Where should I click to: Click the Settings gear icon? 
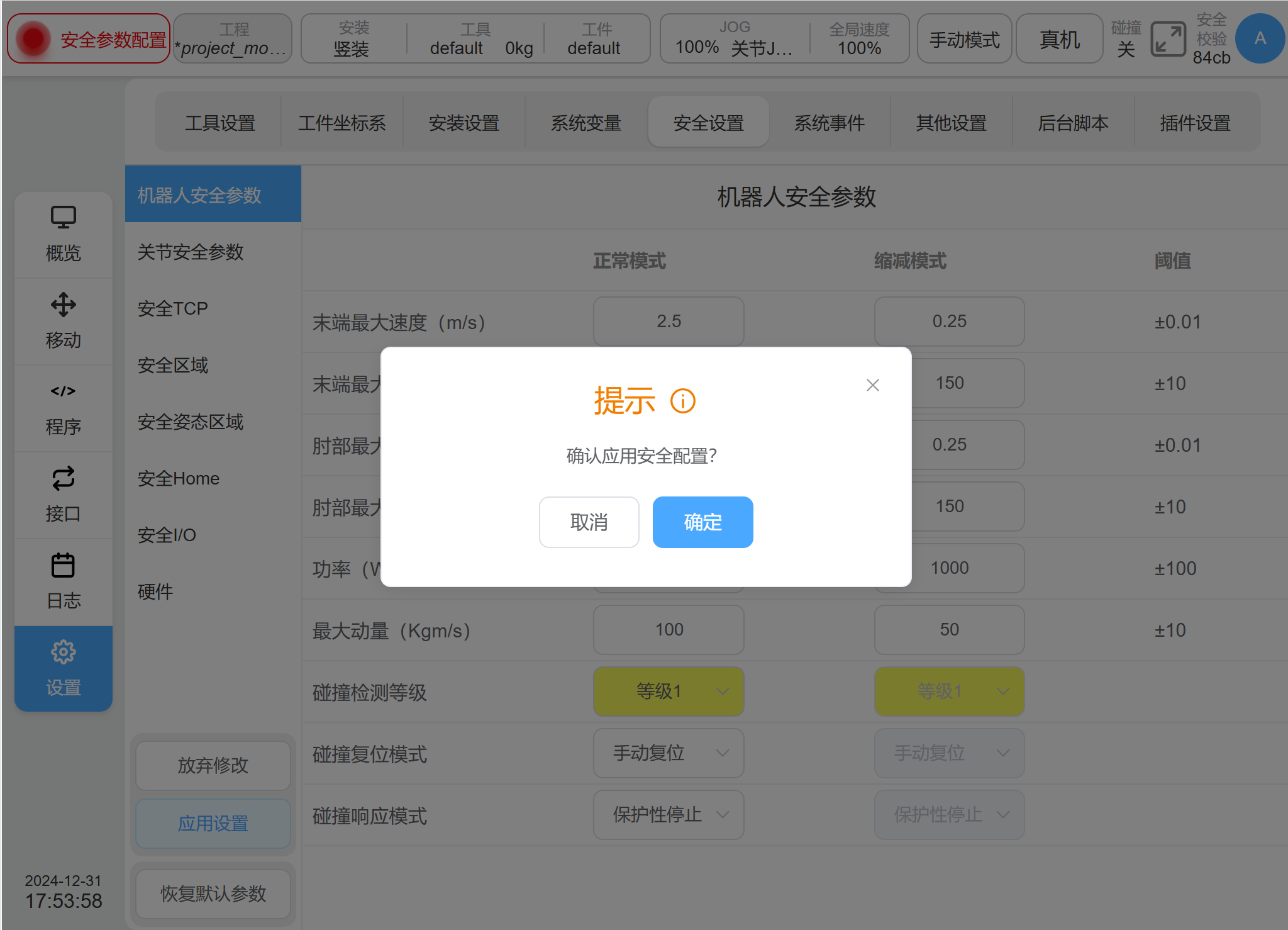point(63,652)
